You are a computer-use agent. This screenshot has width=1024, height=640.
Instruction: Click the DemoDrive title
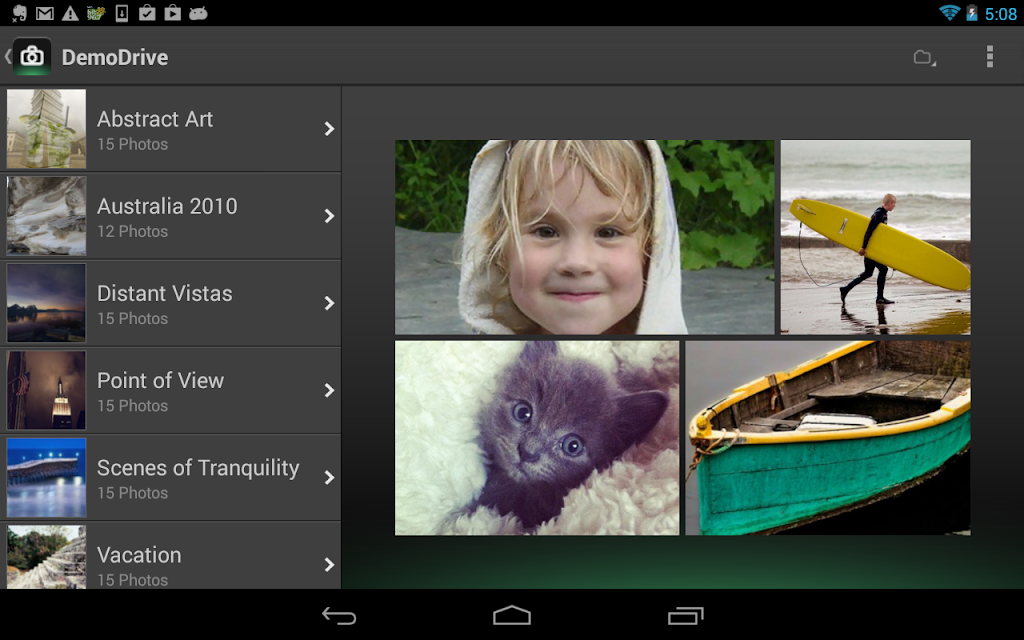click(x=115, y=57)
